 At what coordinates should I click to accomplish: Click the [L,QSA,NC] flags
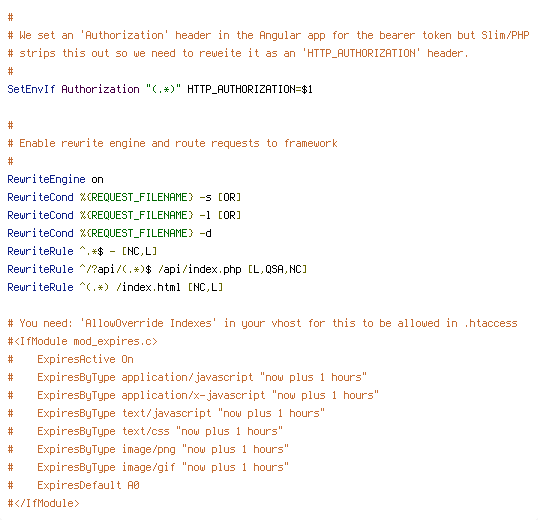pos(277,270)
